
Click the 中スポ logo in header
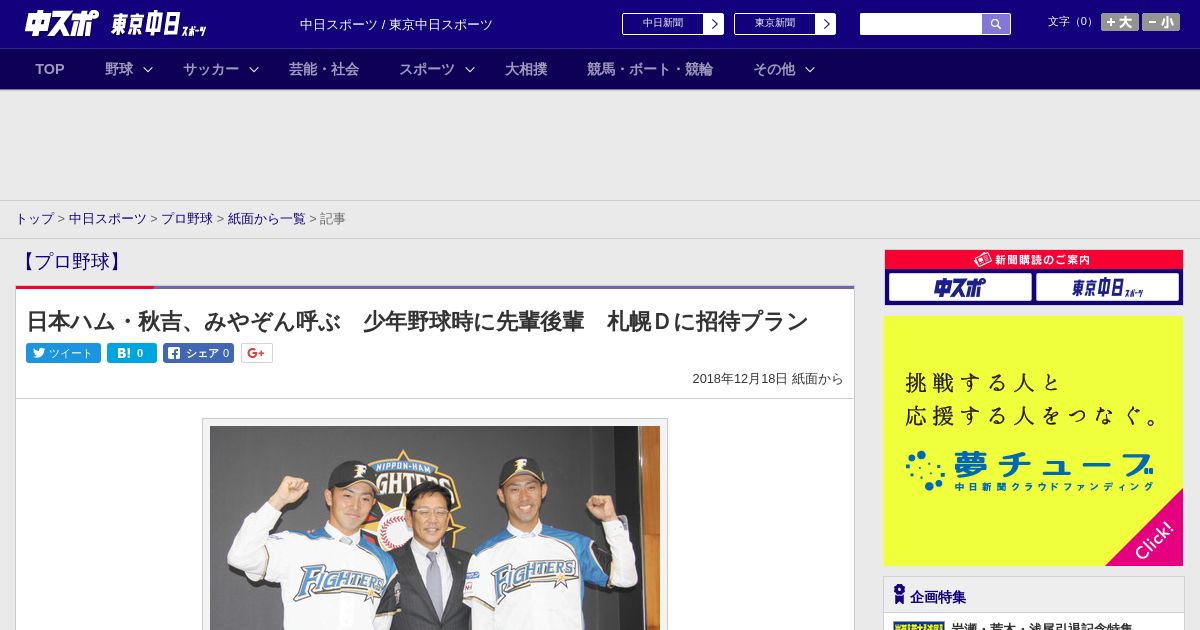pyautogui.click(x=61, y=23)
